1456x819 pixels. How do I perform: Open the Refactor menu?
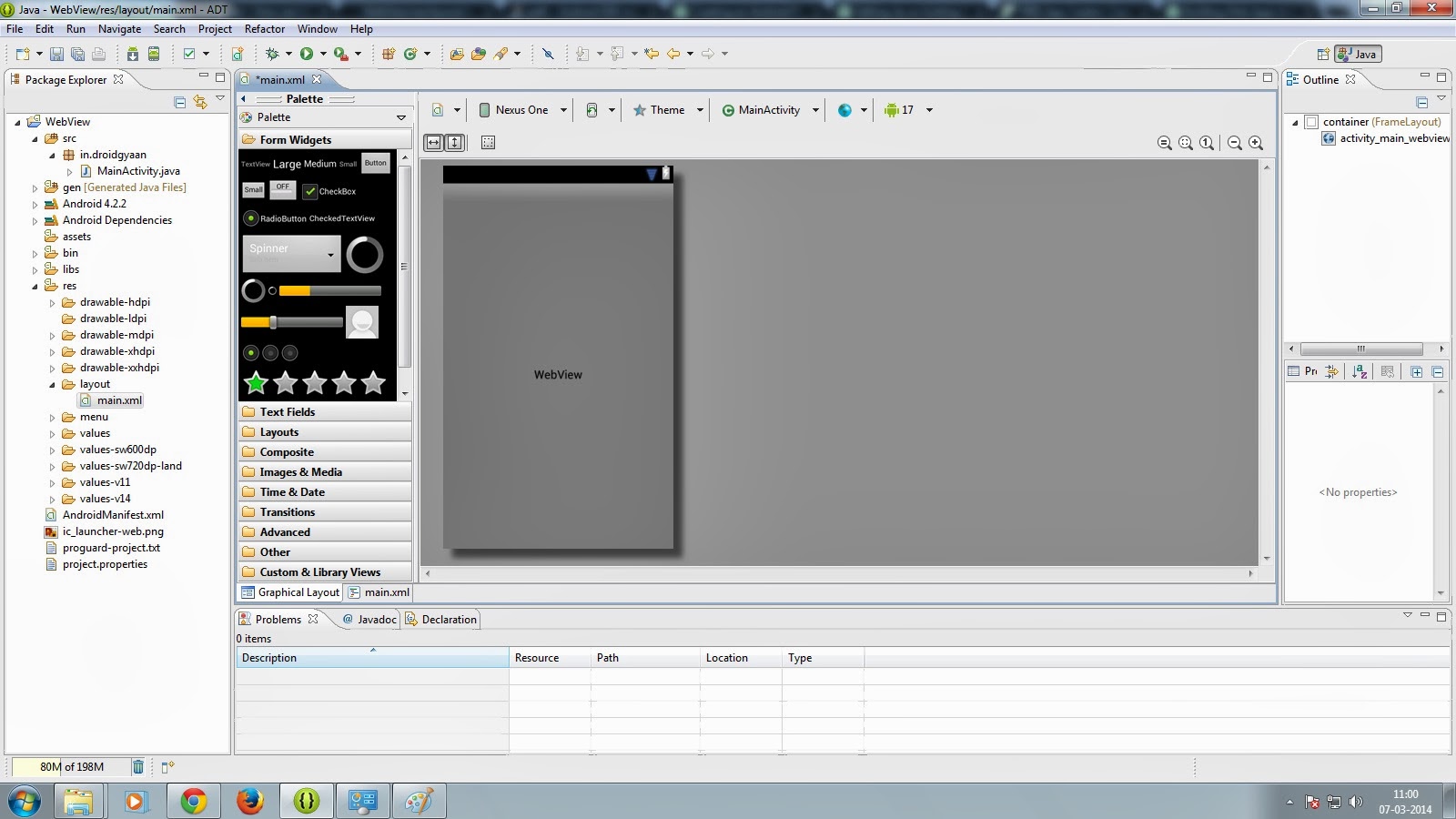(x=264, y=29)
